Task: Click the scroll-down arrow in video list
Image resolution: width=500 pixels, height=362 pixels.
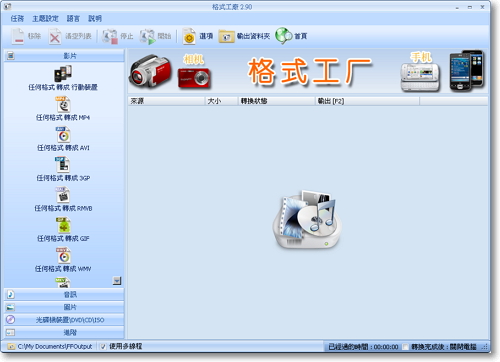Action: (117, 281)
